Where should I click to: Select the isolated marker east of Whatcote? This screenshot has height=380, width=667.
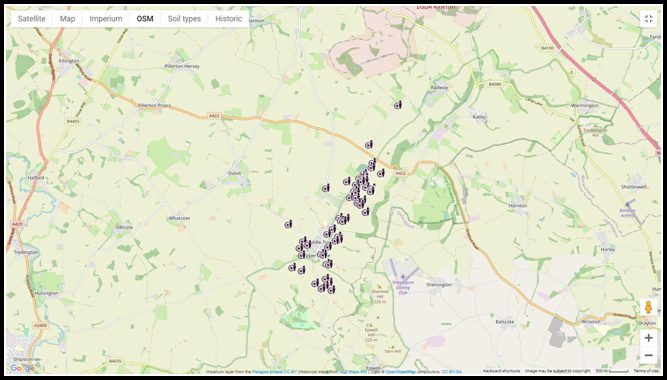click(288, 224)
